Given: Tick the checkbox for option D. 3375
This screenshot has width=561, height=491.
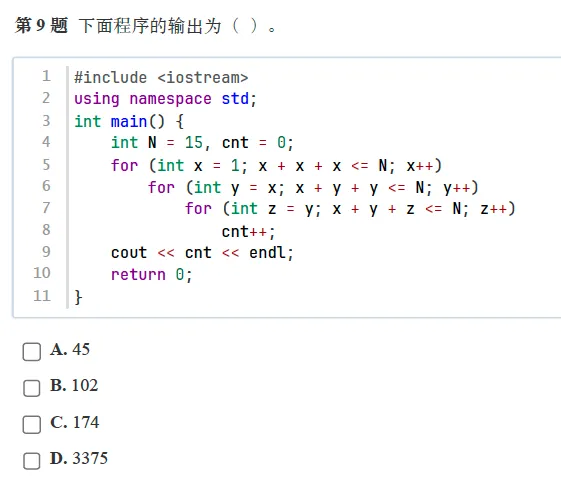Looking at the screenshot, I should 31,461.
